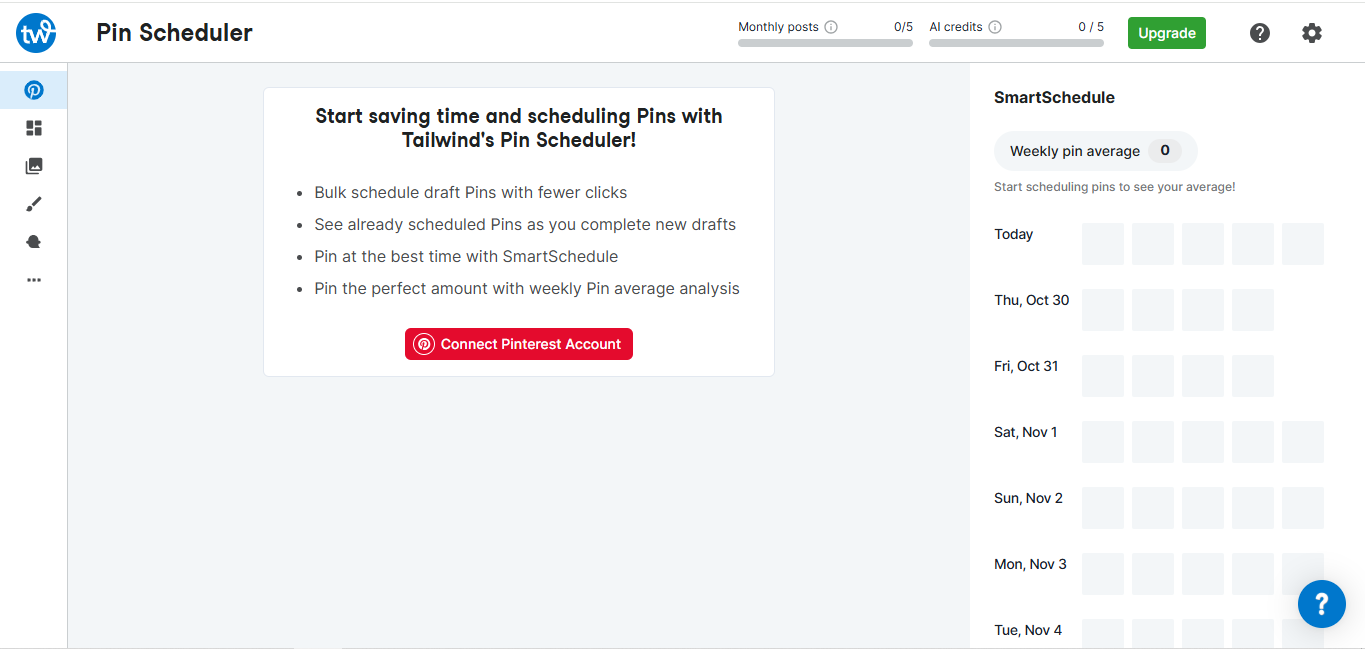
Task: Select the first time slot for Thu, Oct 30
Action: [x=1103, y=310]
